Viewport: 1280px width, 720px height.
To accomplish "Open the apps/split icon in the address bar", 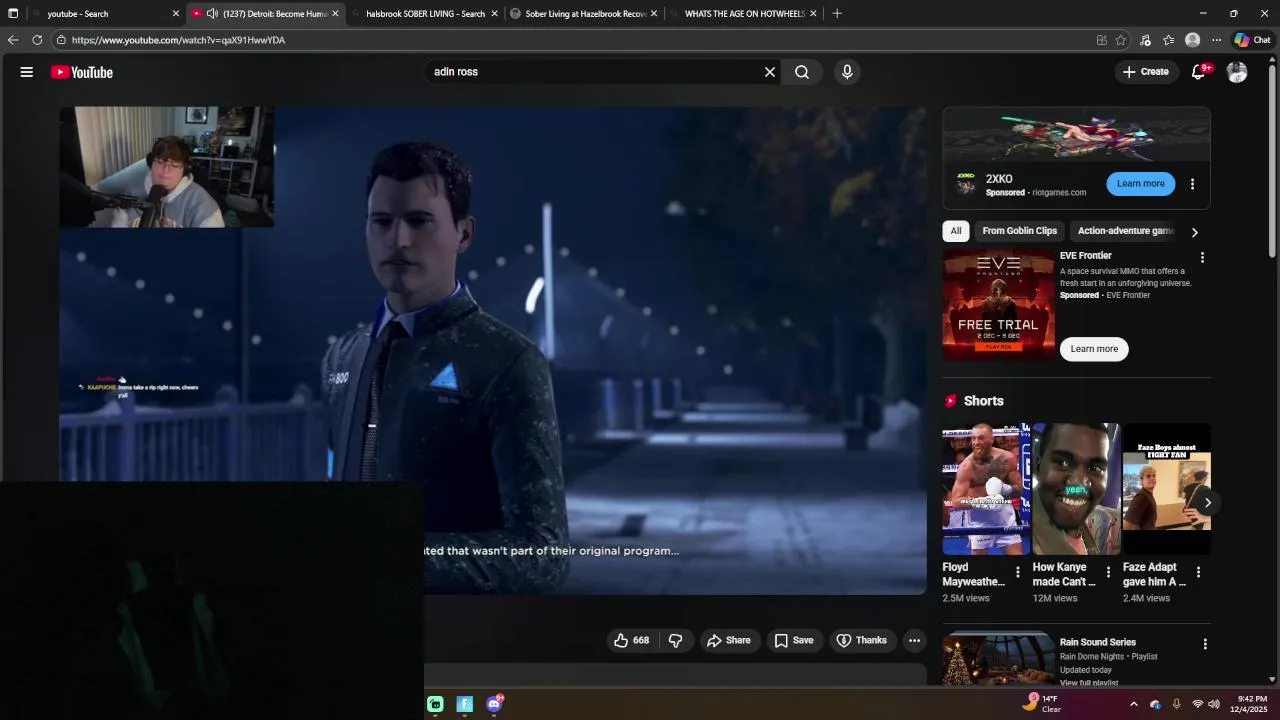I will (x=1101, y=40).
